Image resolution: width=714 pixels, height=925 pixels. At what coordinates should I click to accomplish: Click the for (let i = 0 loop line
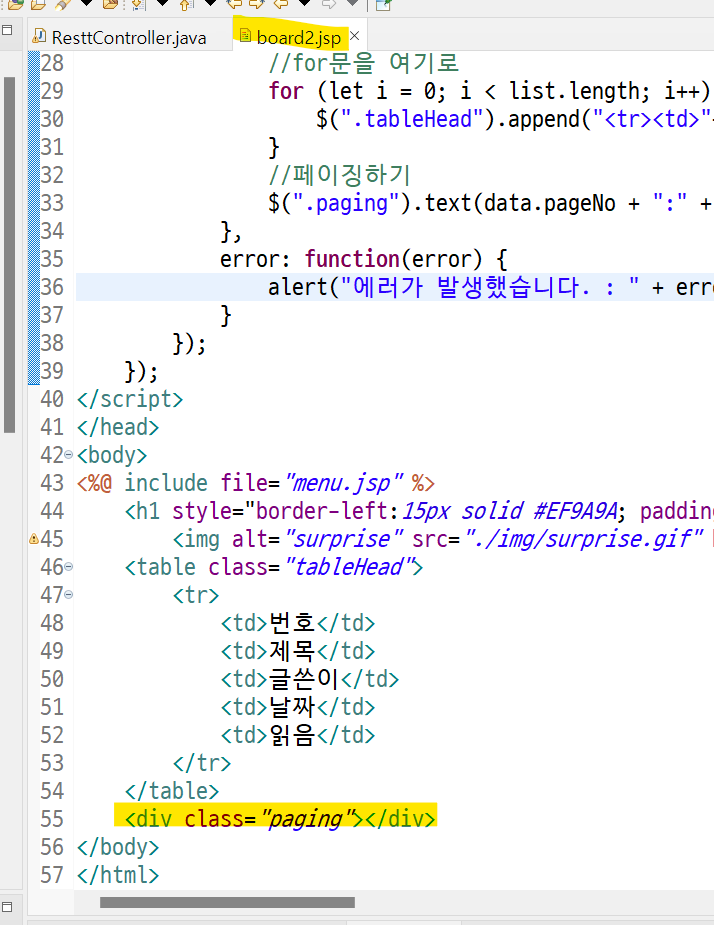[490, 91]
